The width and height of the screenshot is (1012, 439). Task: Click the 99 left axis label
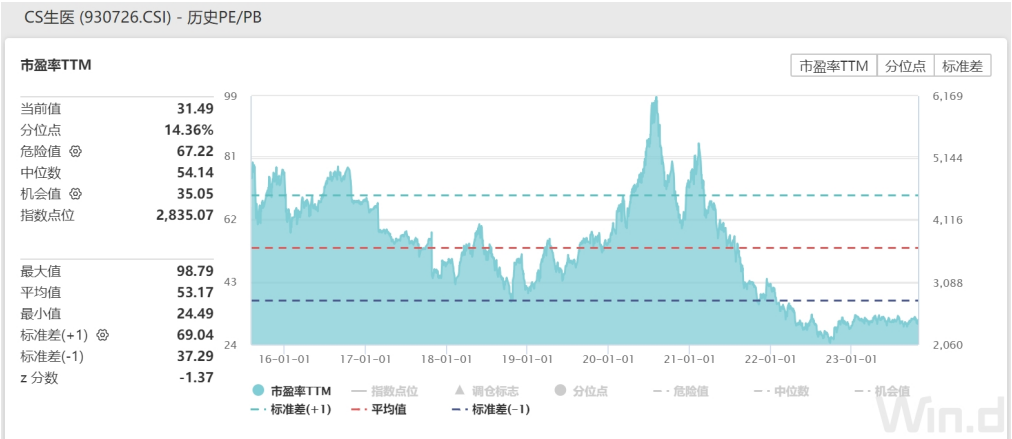pyautogui.click(x=230, y=96)
